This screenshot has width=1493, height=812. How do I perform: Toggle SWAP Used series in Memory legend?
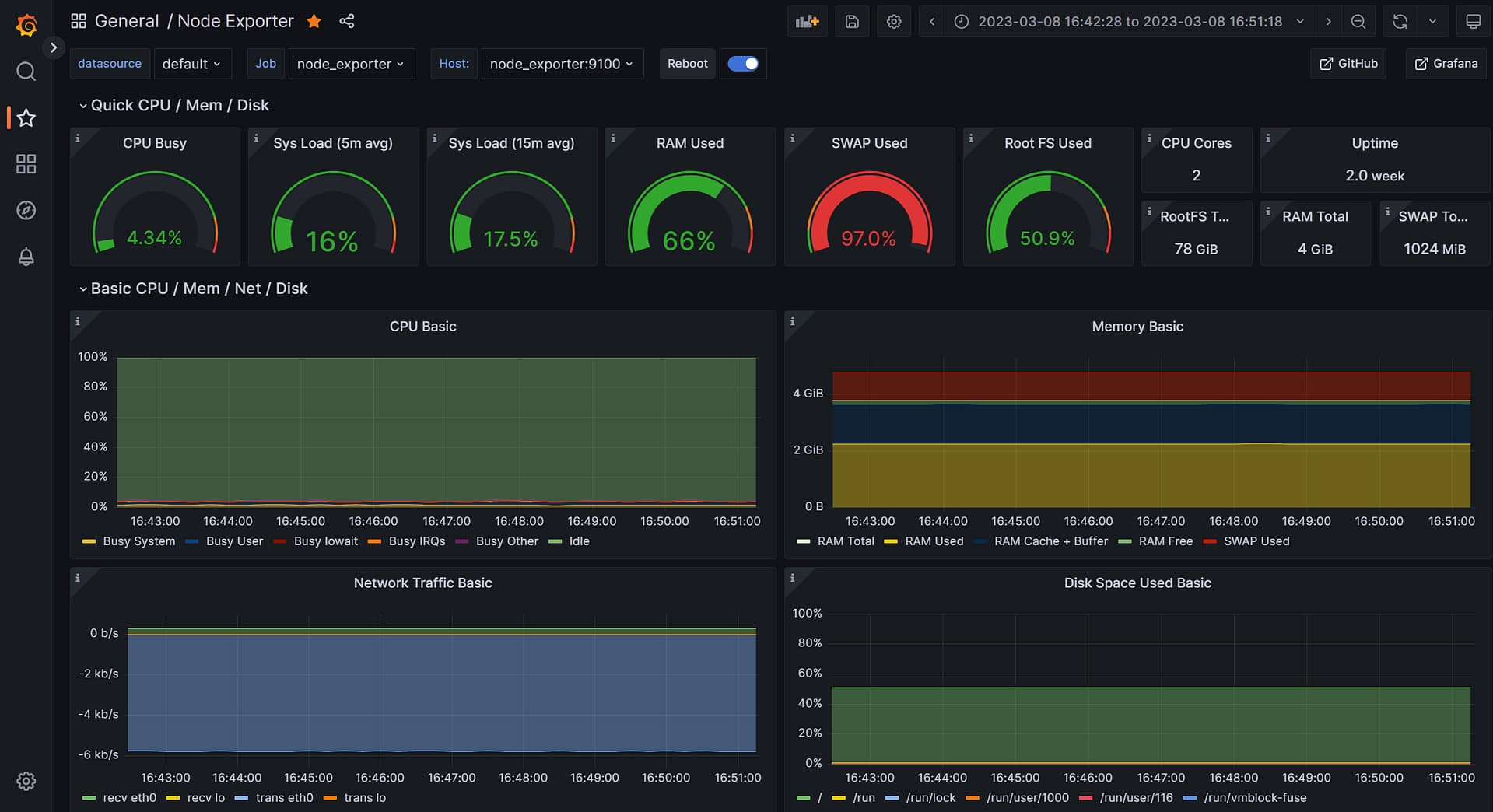tap(1256, 541)
